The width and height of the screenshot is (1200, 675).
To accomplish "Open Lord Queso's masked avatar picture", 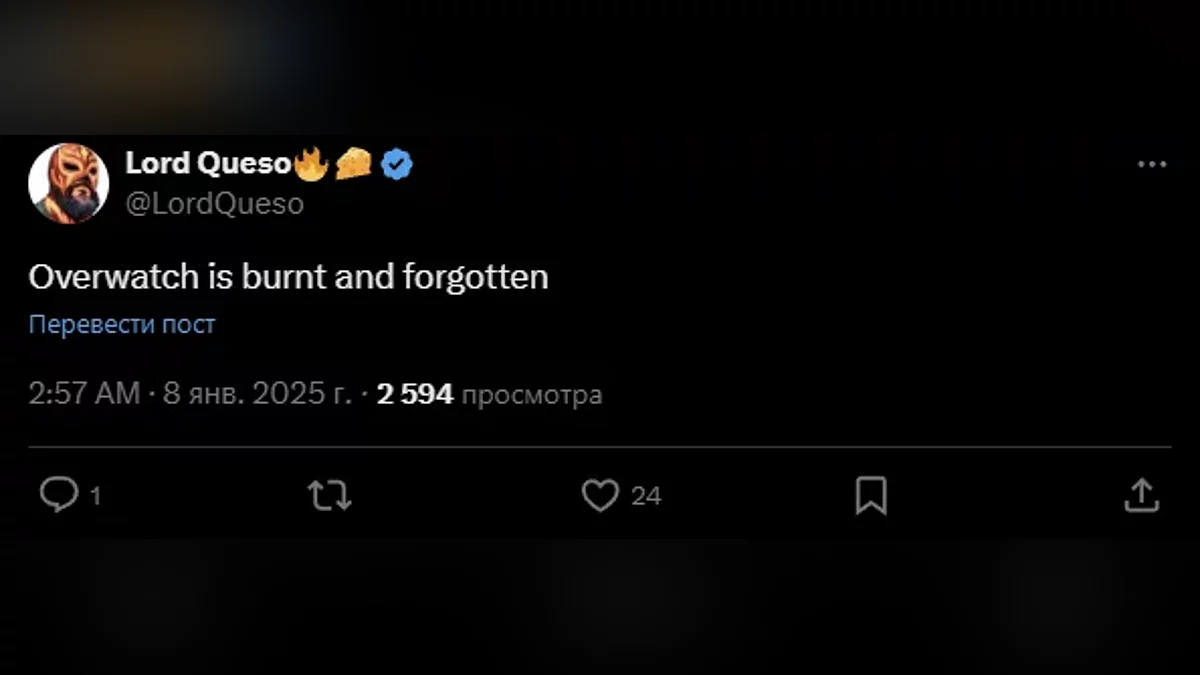I will 68,183.
